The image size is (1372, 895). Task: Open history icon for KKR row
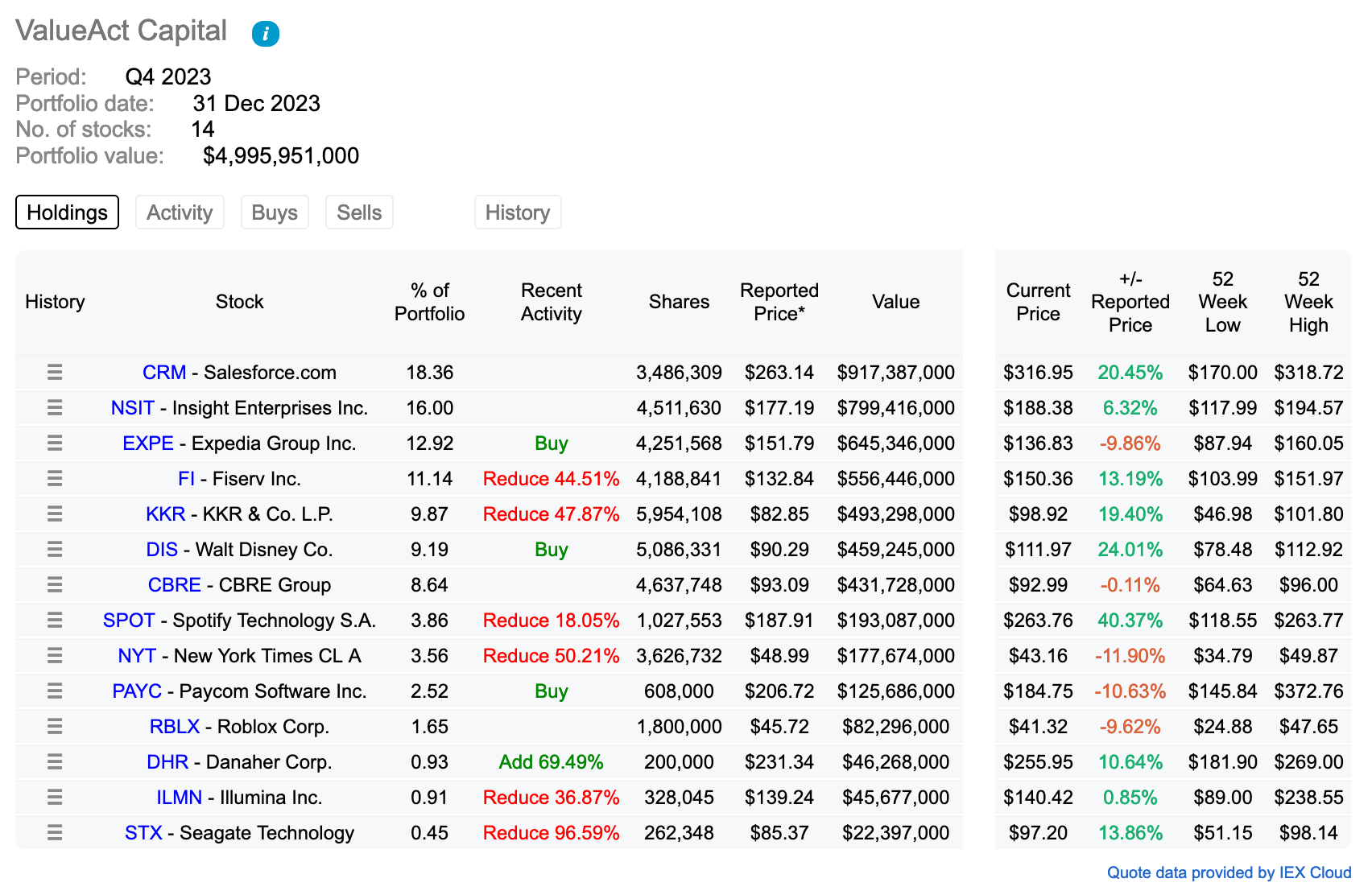(x=55, y=513)
